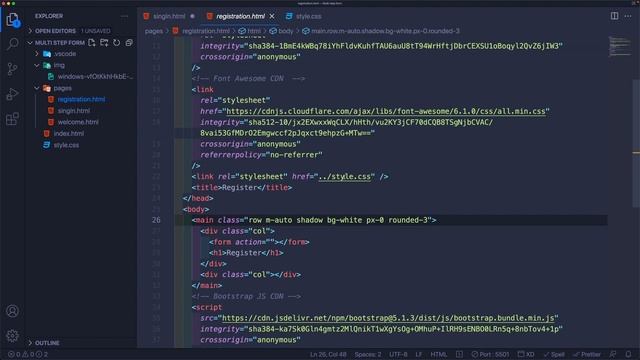The height and width of the screenshot is (360, 640).
Task: Open the Extensions view
Action: tap(13, 119)
